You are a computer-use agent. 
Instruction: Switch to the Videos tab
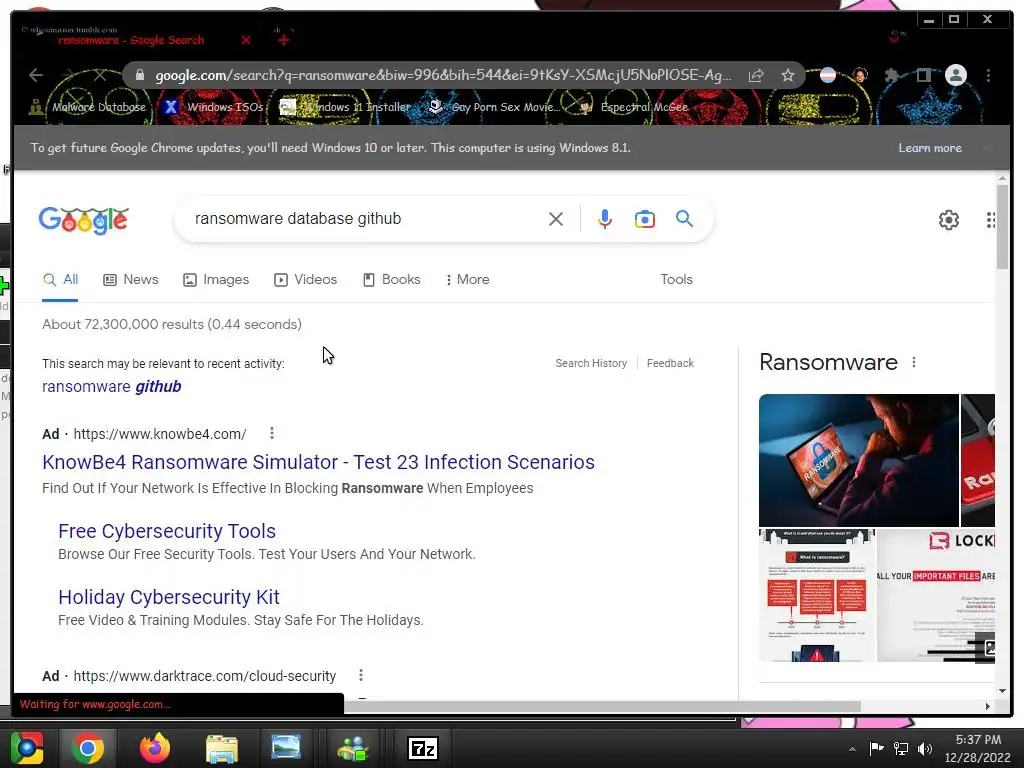click(306, 280)
